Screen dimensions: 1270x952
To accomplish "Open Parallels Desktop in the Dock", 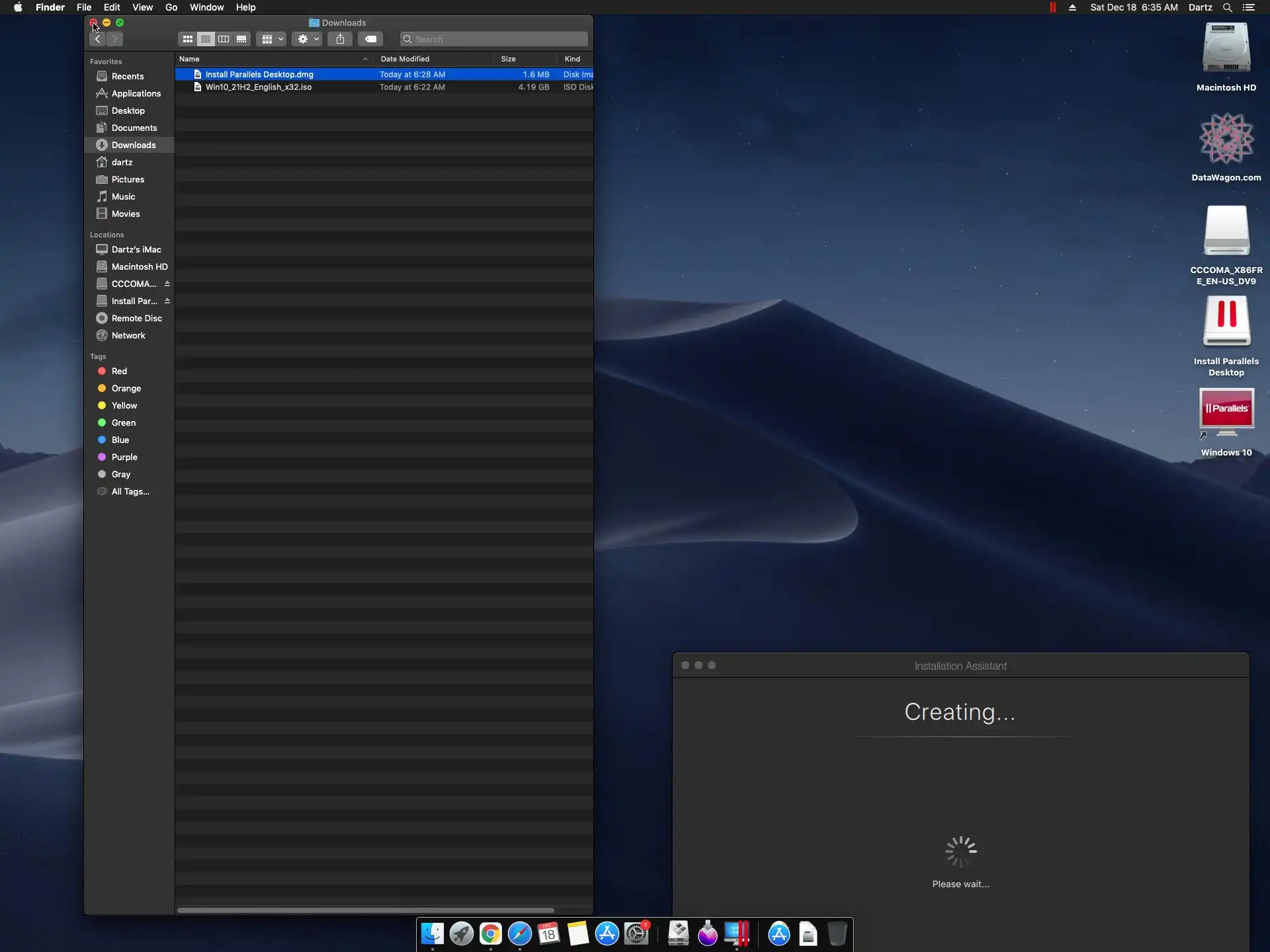I will click(736, 934).
